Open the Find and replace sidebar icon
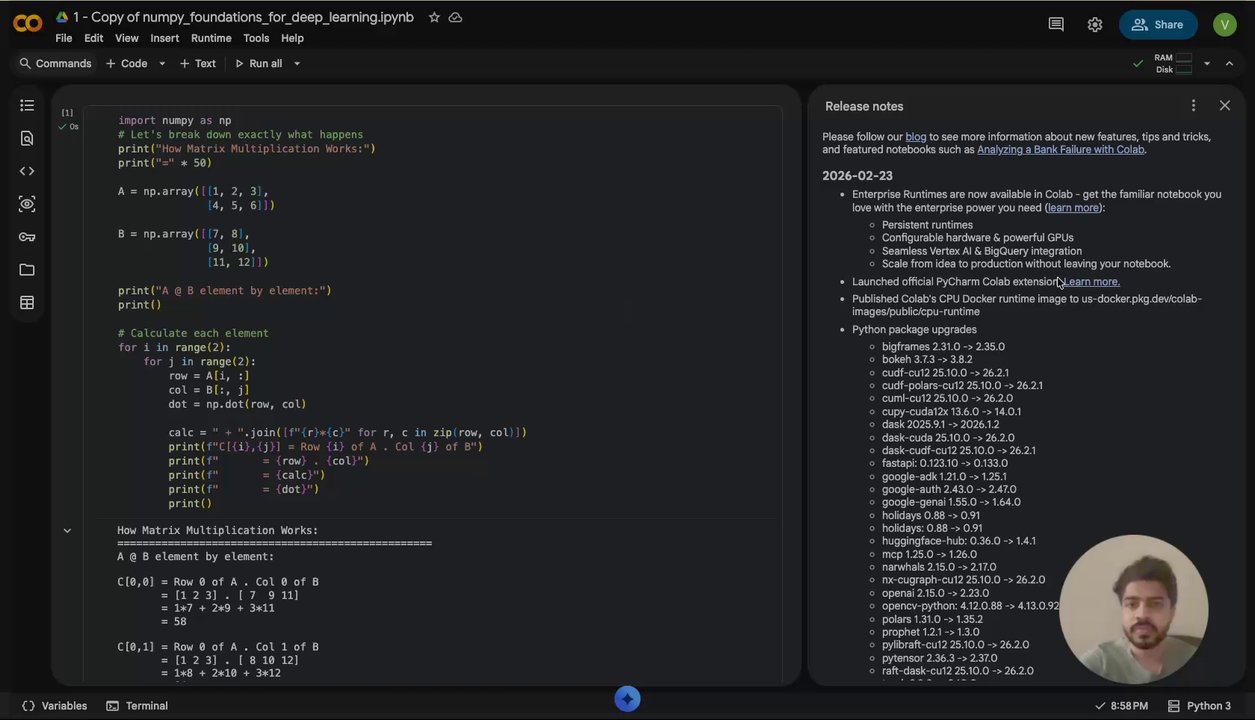Screen dimensions: 1255x720 [x=27, y=138]
